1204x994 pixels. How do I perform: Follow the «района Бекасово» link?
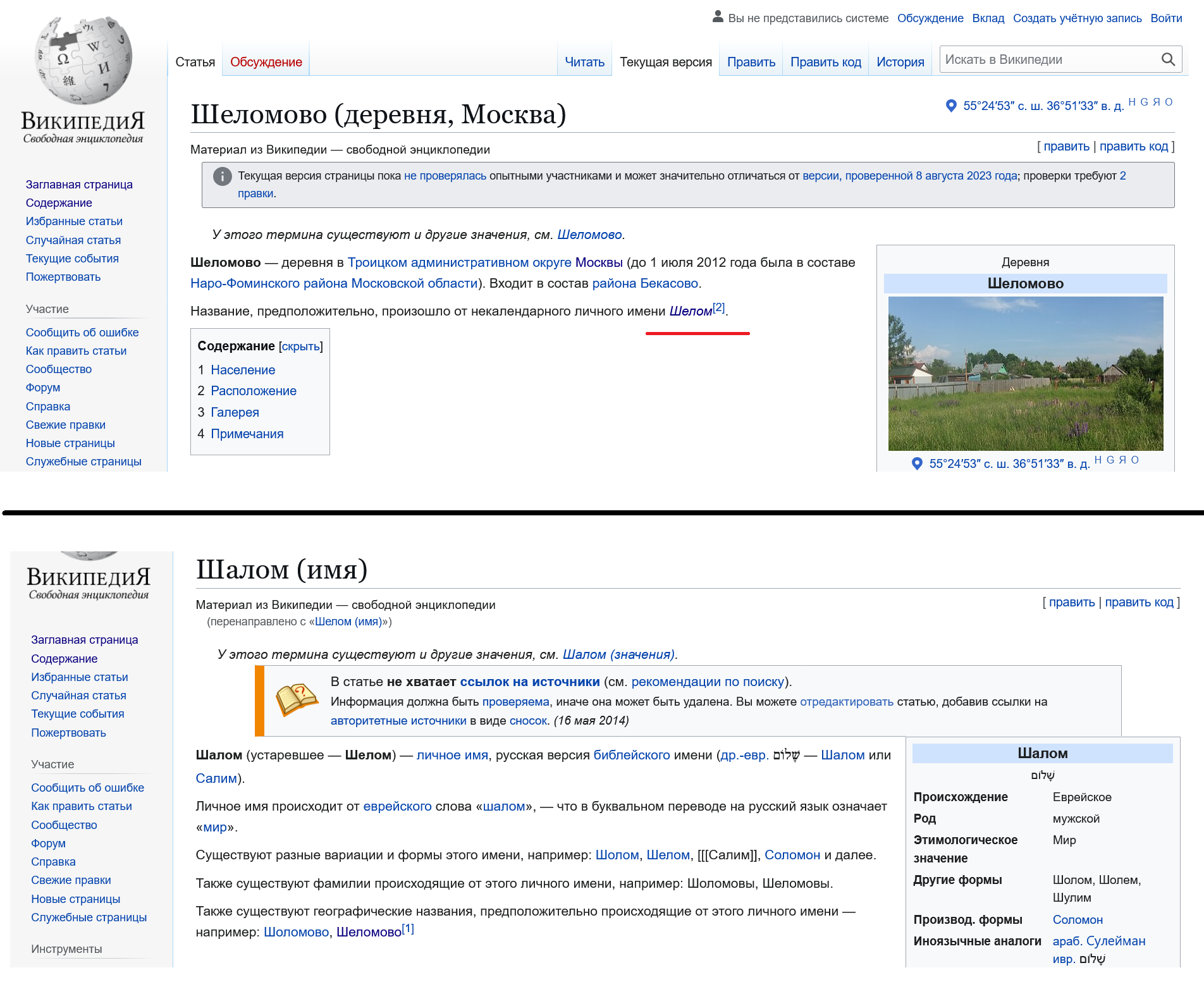coord(645,283)
